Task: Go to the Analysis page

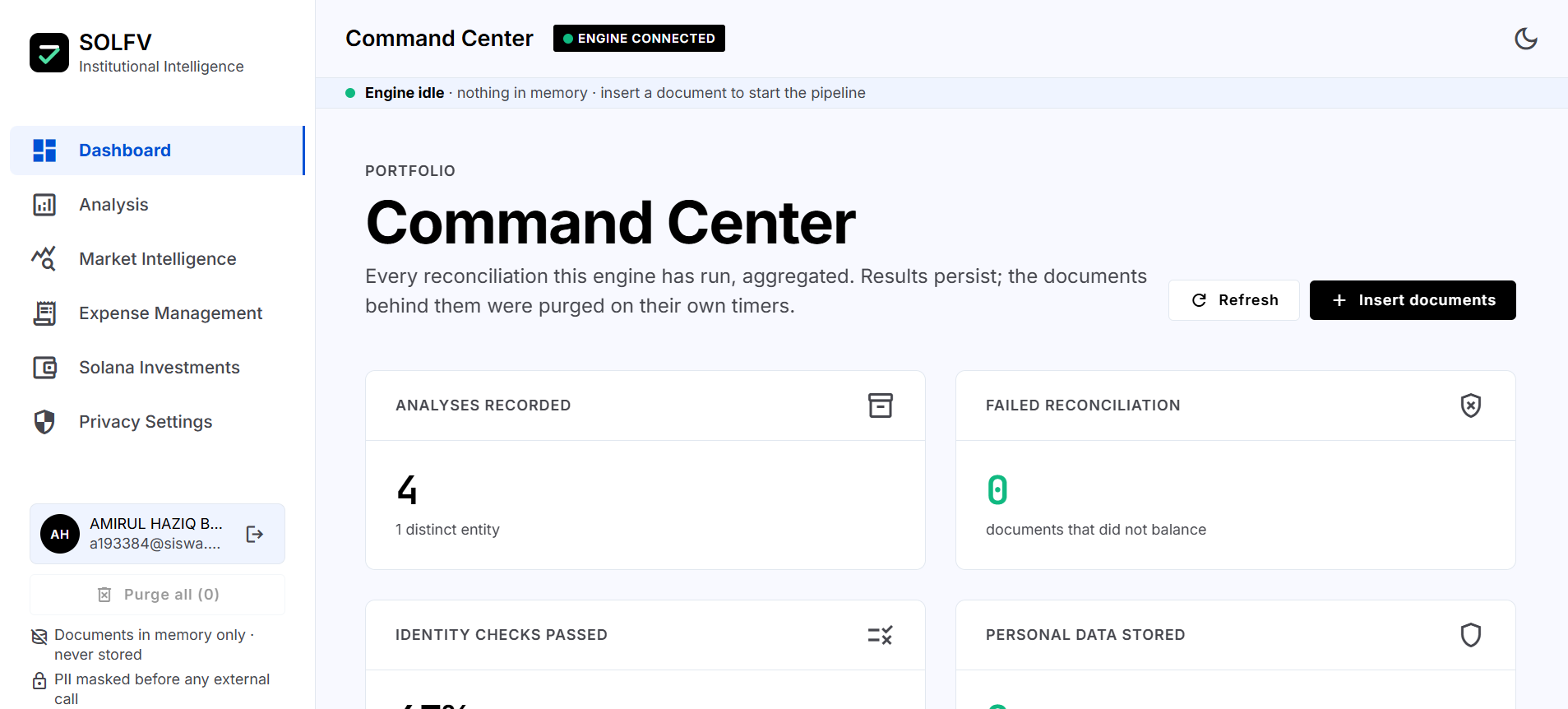Action: pos(156,205)
